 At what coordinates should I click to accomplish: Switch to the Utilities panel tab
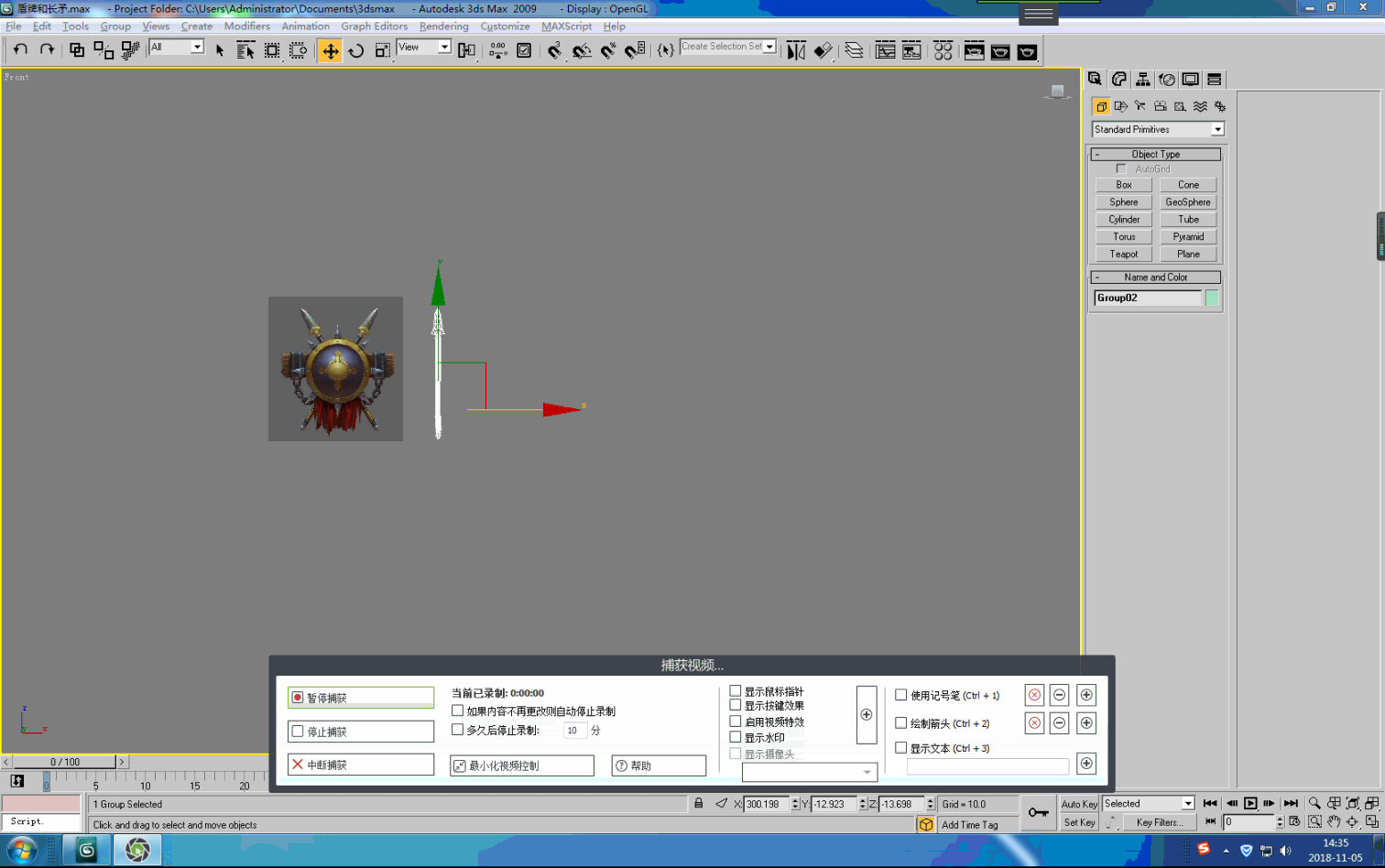[x=1214, y=80]
